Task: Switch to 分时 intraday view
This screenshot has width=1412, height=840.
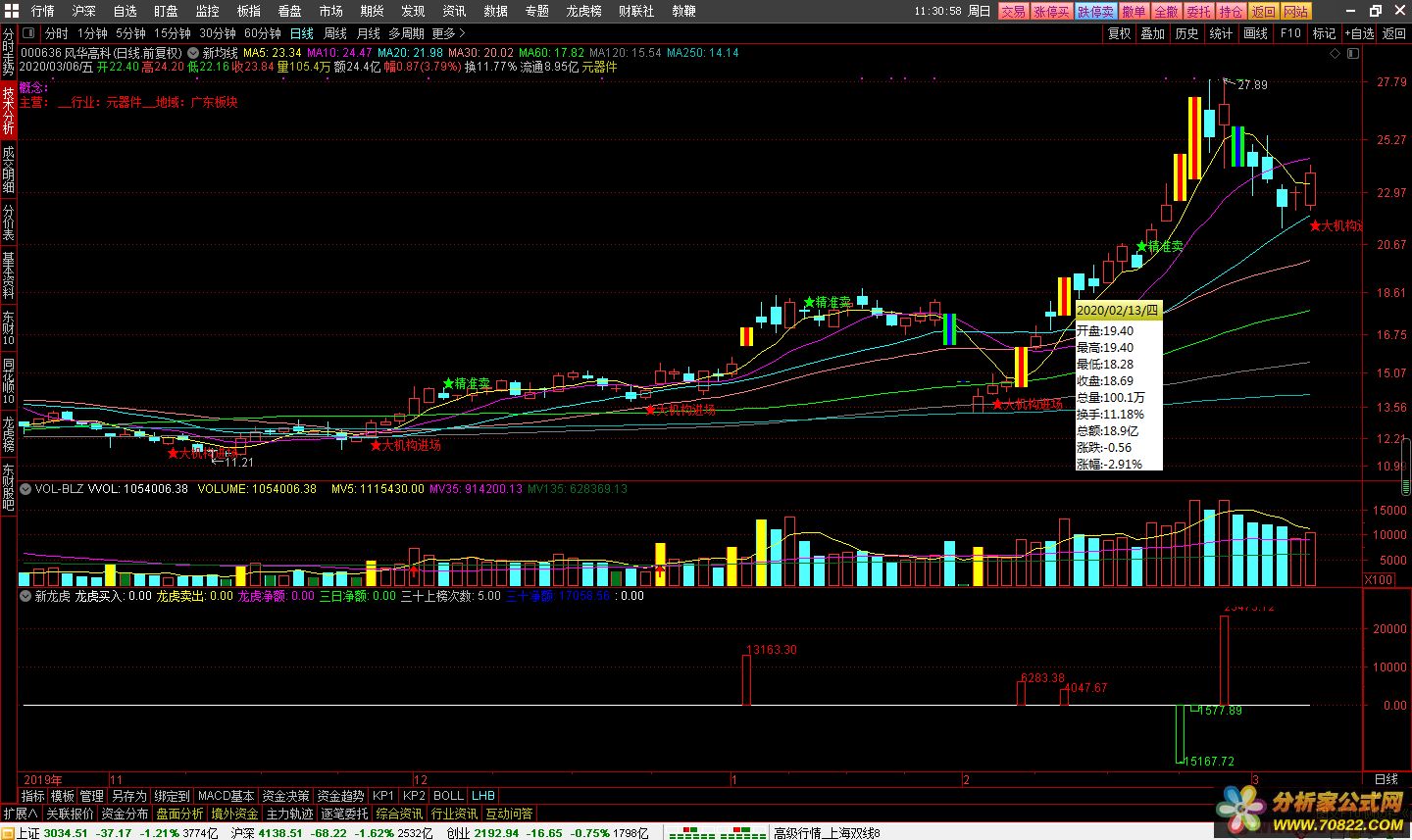Action: click(57, 33)
